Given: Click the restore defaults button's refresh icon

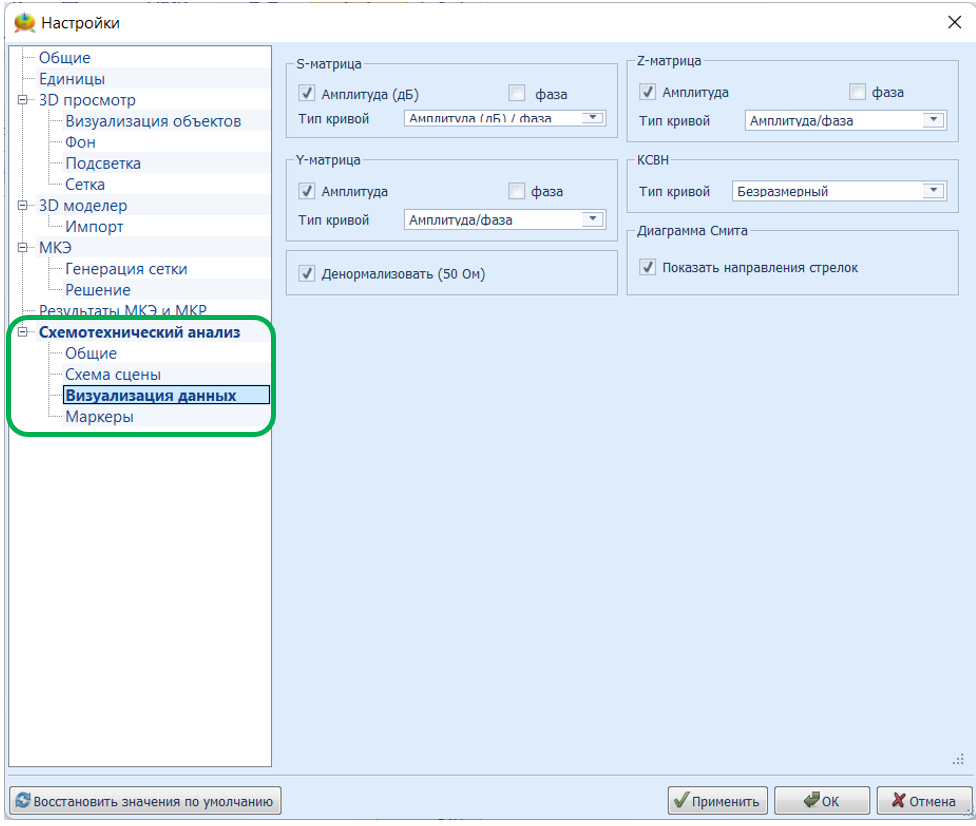Looking at the screenshot, I should tap(23, 801).
